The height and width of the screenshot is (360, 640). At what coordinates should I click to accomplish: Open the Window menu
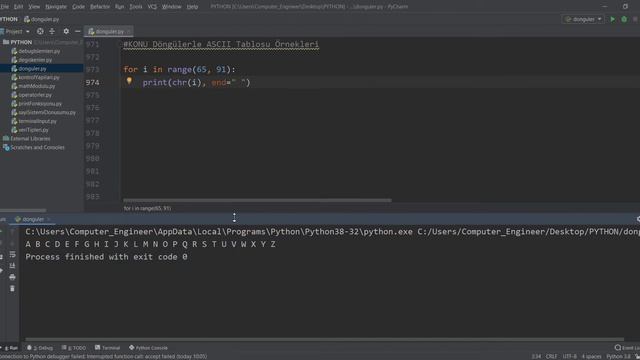[x=172, y=7]
